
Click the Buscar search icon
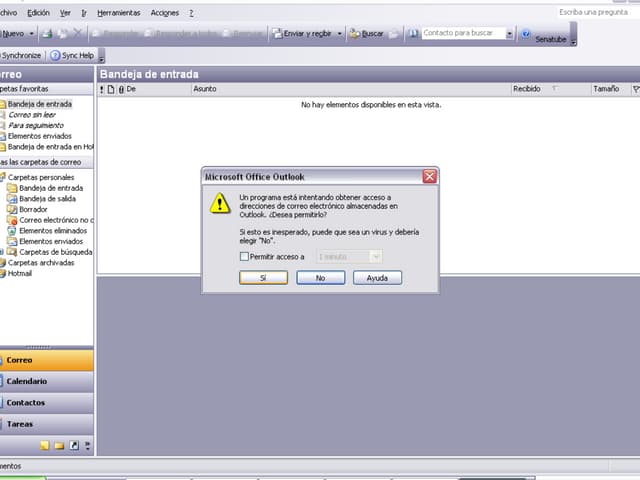pos(354,34)
